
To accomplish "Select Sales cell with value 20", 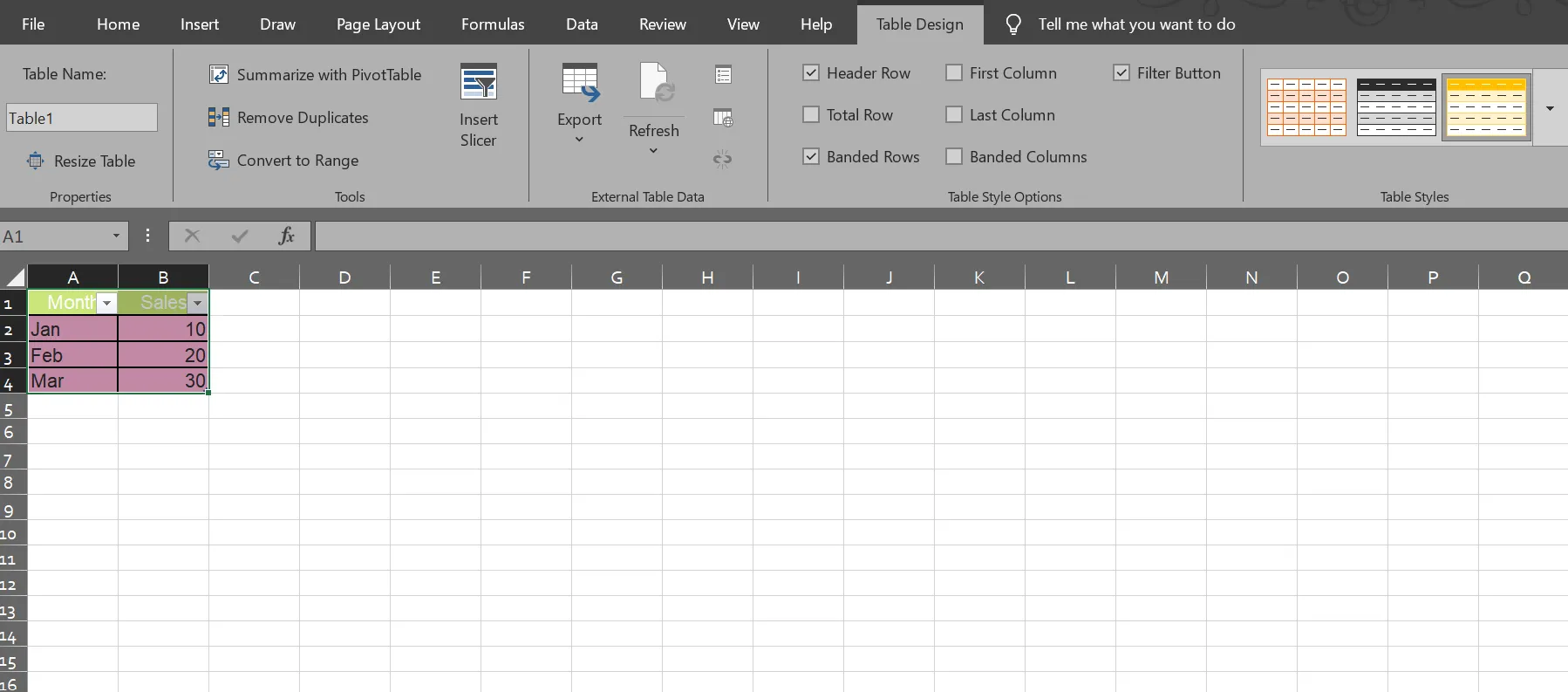I will click(x=163, y=355).
